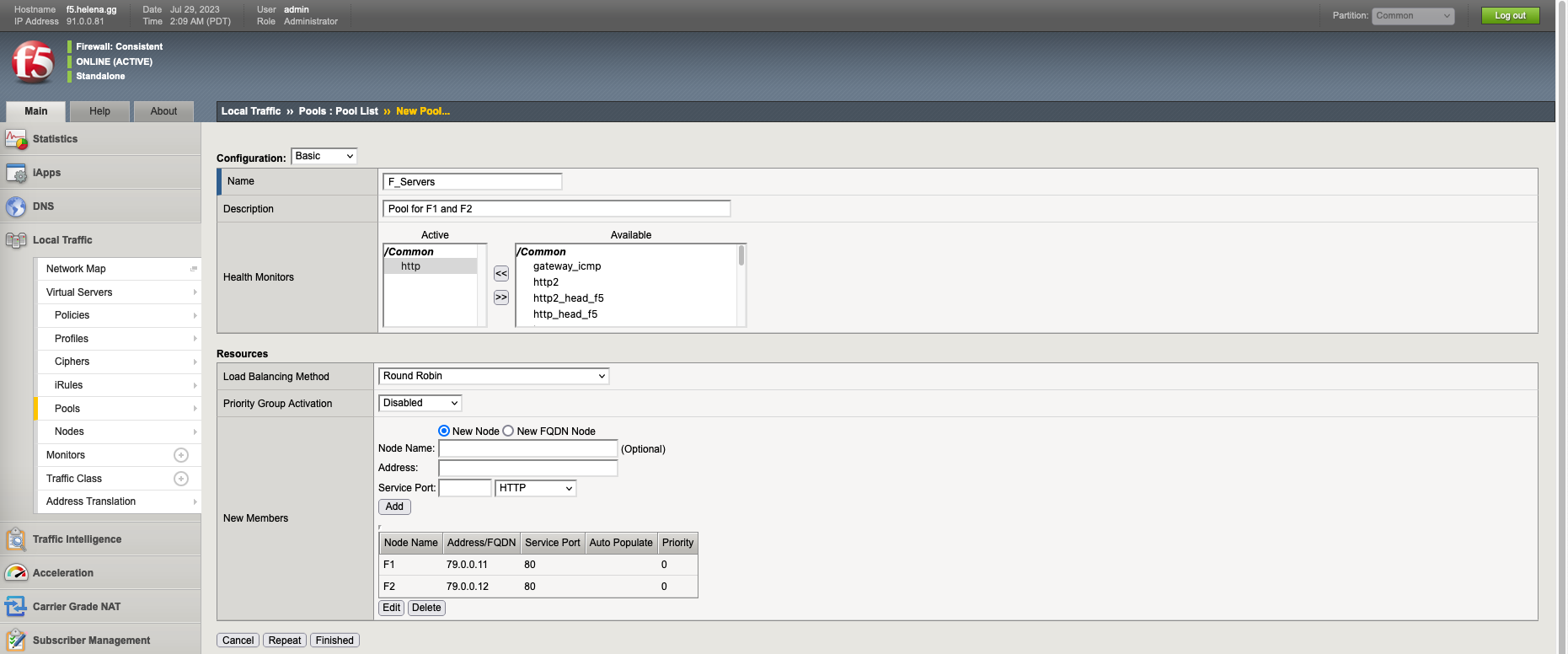Expand Priority Group Activation dropdown
The image size is (1568, 654).
click(x=420, y=403)
